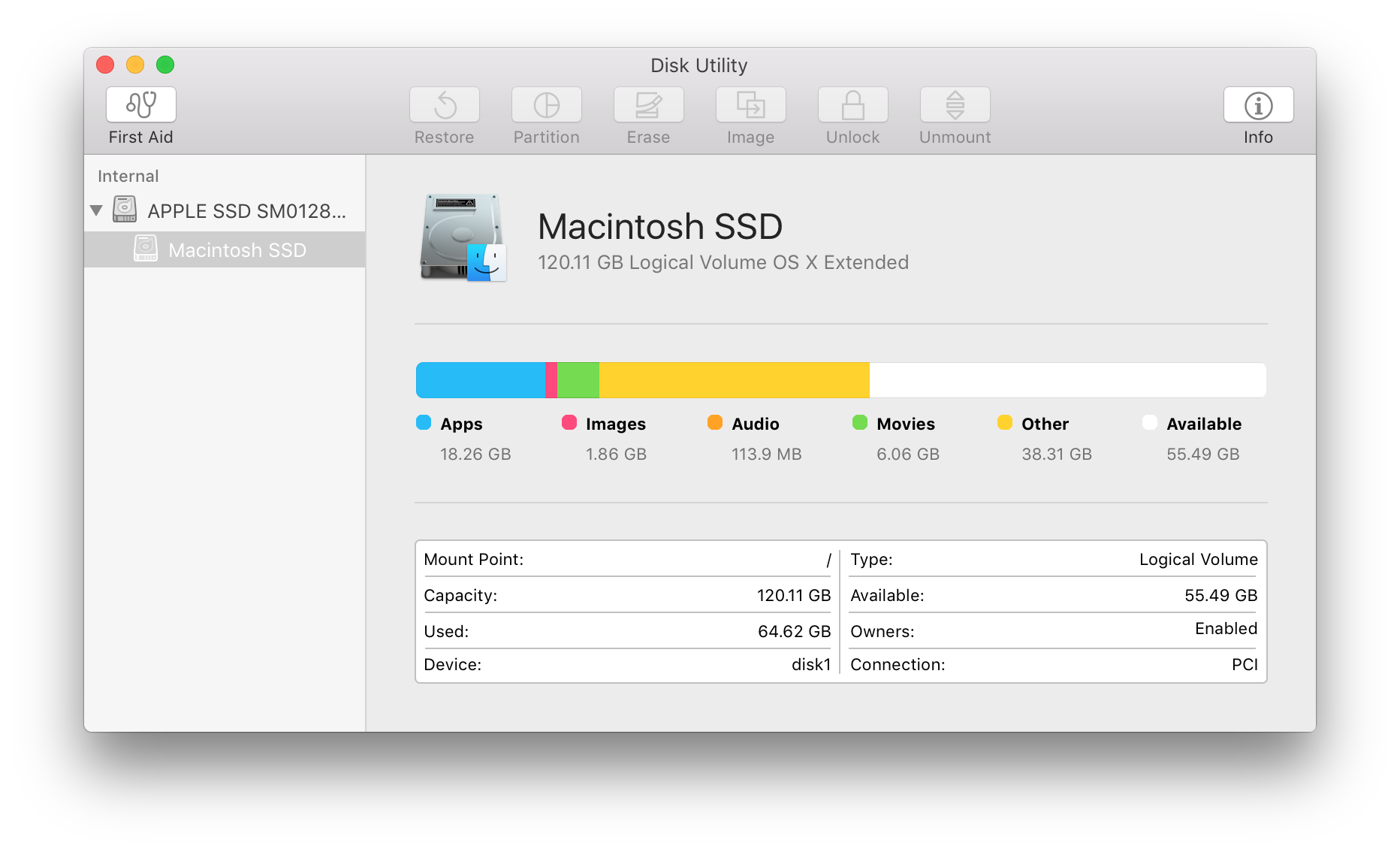Click the Connection PCI value

pos(1245,665)
